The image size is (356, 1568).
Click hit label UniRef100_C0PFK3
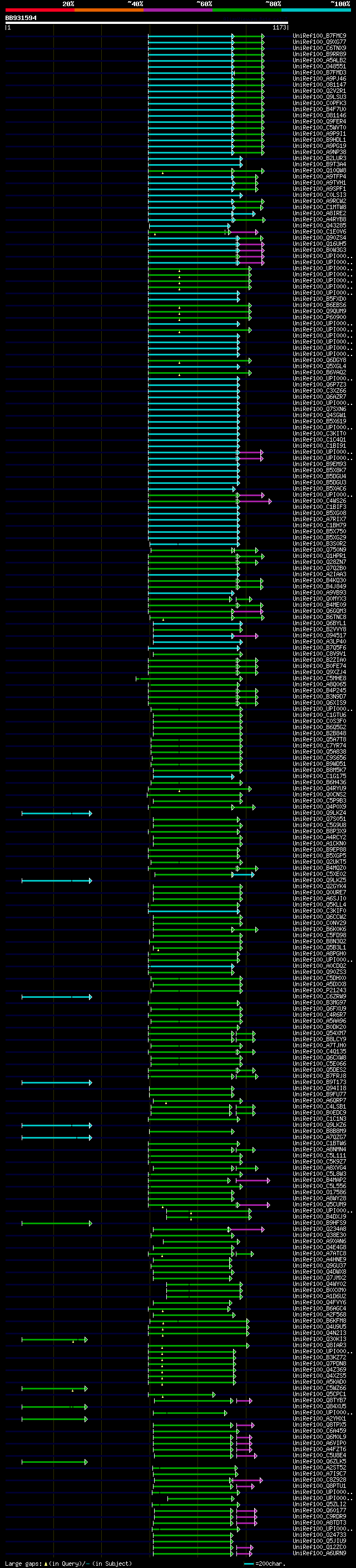(319, 103)
